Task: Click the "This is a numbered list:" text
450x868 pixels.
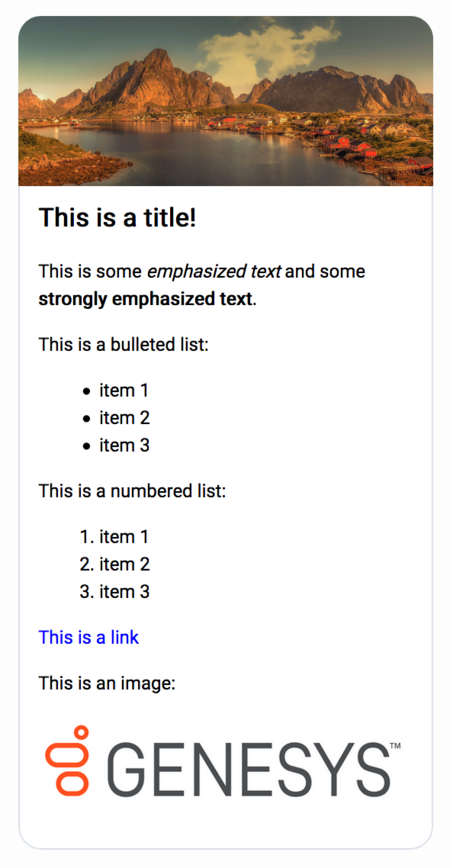Action: tap(132, 491)
